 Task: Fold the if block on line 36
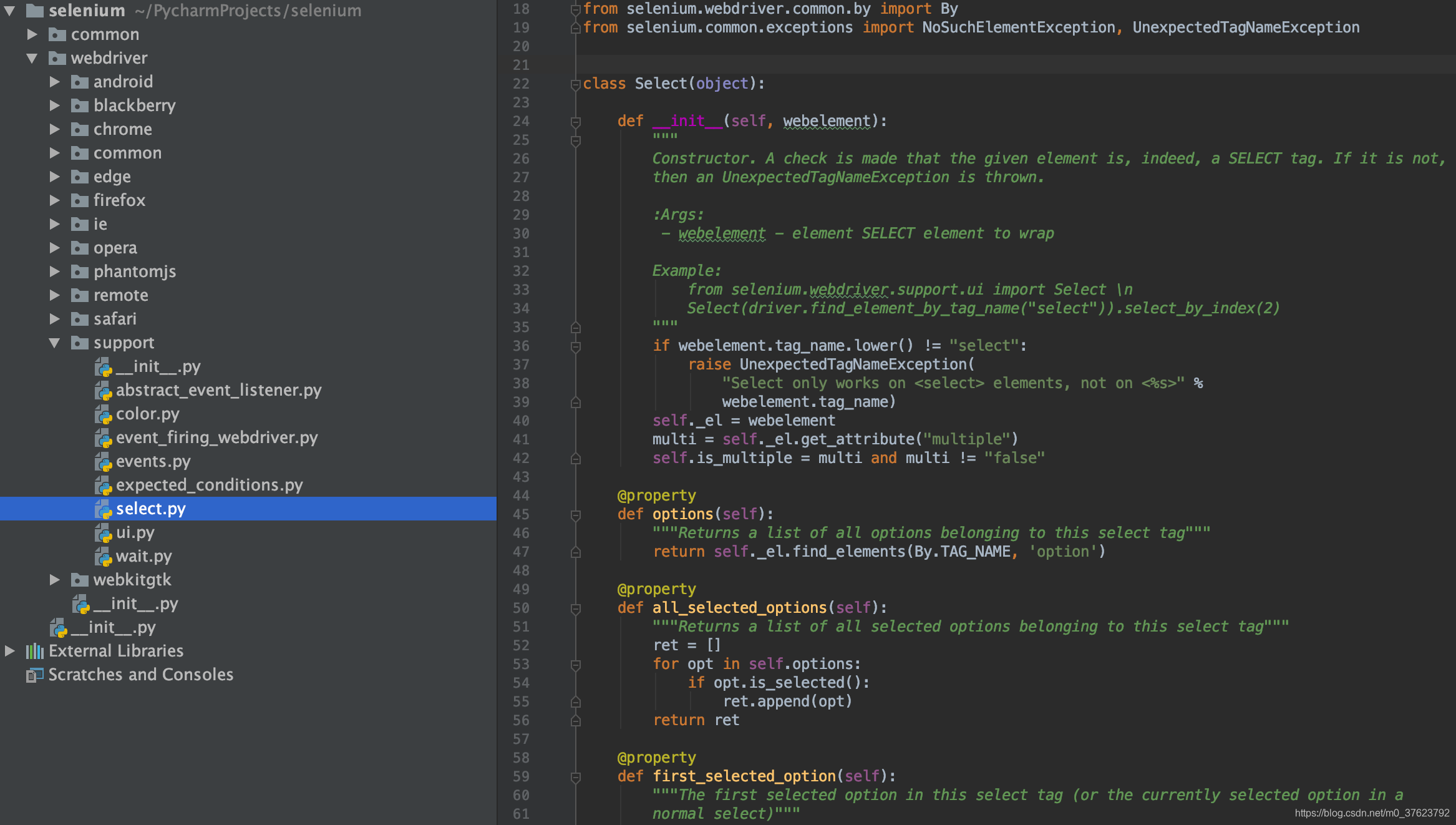(x=576, y=346)
